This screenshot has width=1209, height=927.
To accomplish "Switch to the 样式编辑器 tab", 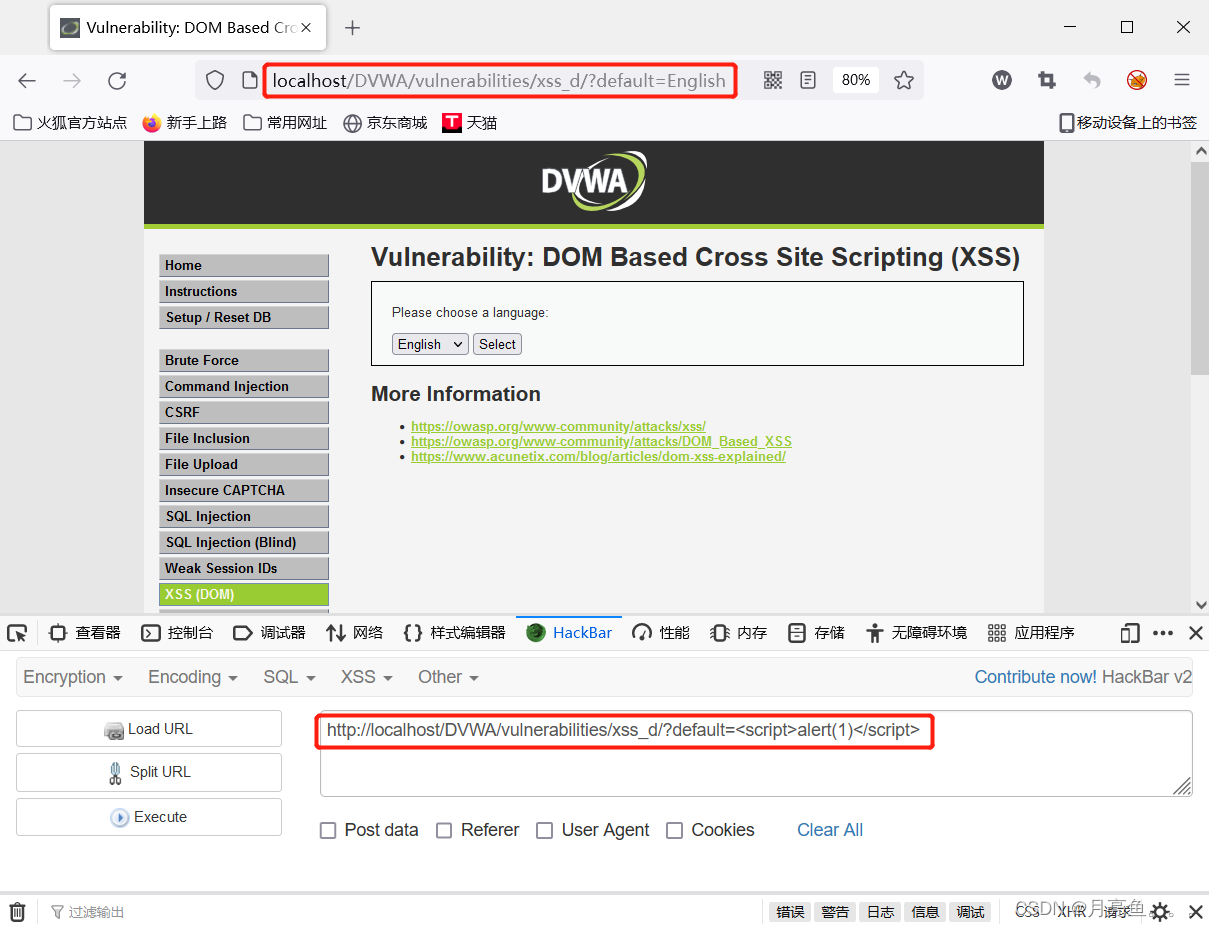I will [x=454, y=633].
